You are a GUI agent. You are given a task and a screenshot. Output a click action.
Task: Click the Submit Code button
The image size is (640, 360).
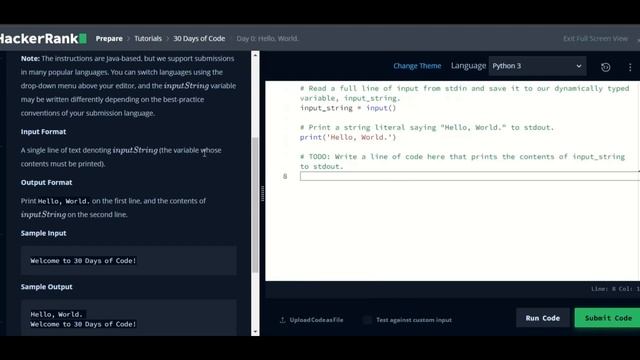pyautogui.click(x=607, y=318)
